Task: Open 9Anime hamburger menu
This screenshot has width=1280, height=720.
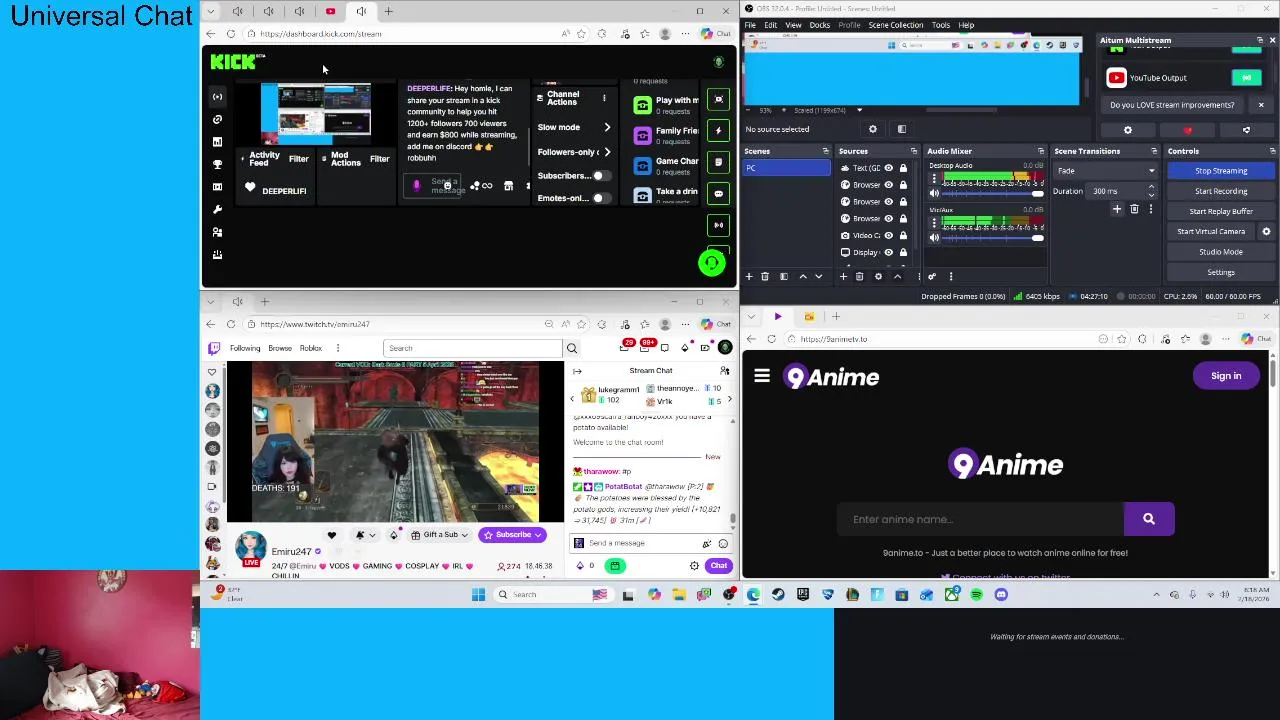Action: (762, 376)
